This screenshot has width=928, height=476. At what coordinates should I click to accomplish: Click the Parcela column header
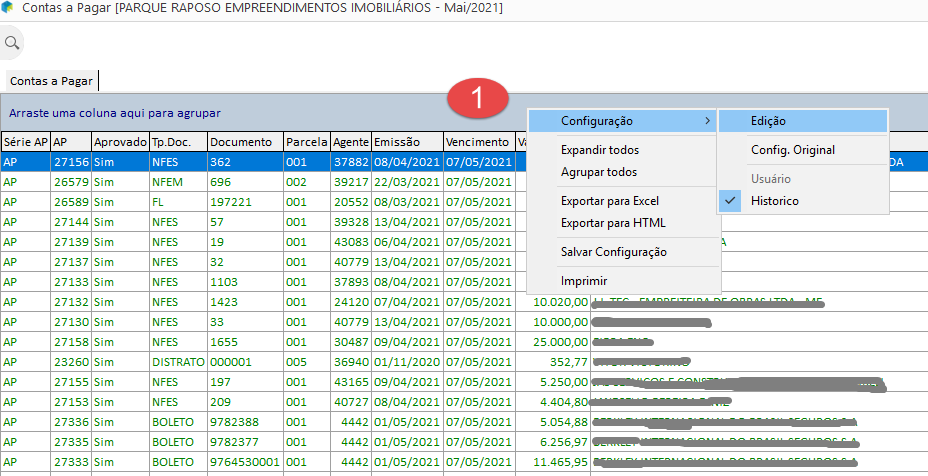[x=307, y=142]
